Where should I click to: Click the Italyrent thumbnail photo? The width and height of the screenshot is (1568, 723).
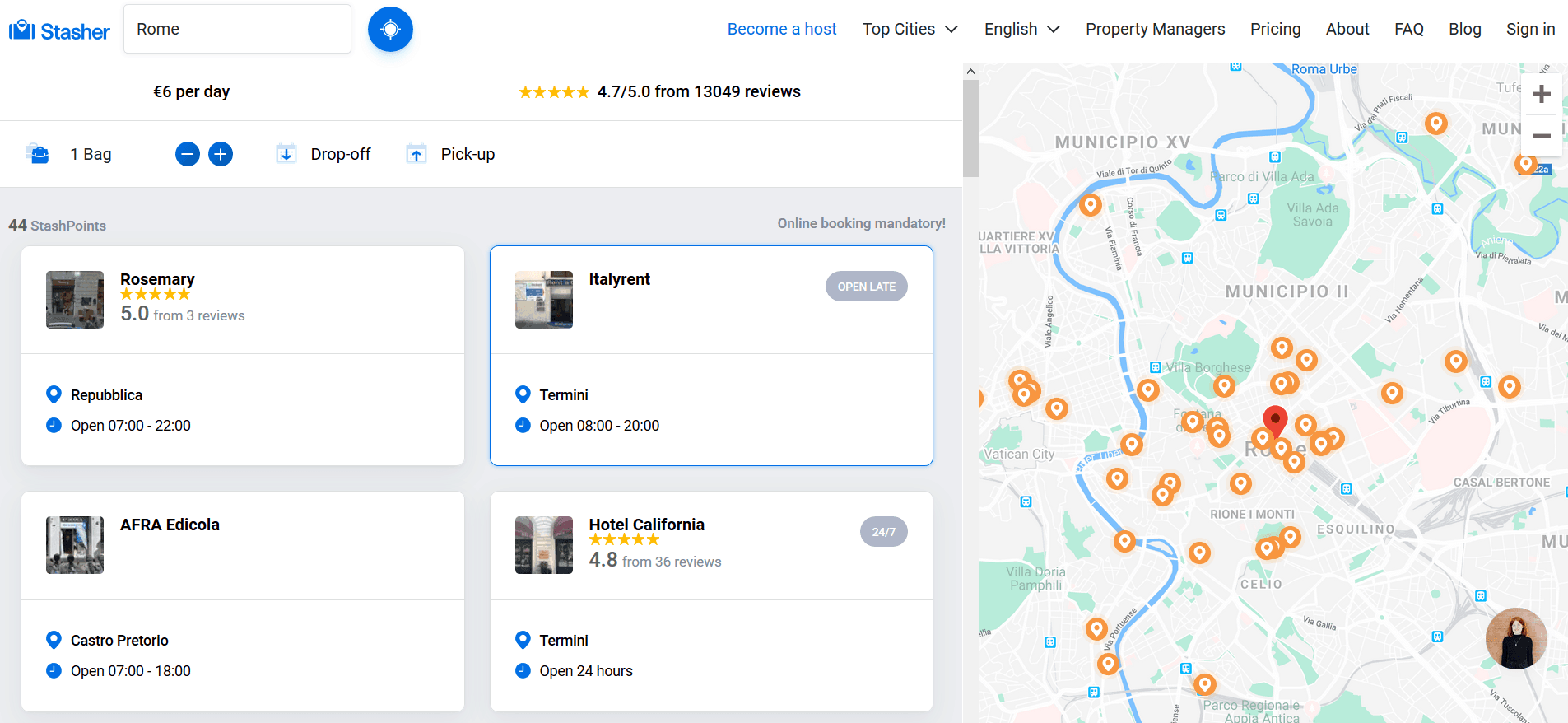tap(544, 300)
